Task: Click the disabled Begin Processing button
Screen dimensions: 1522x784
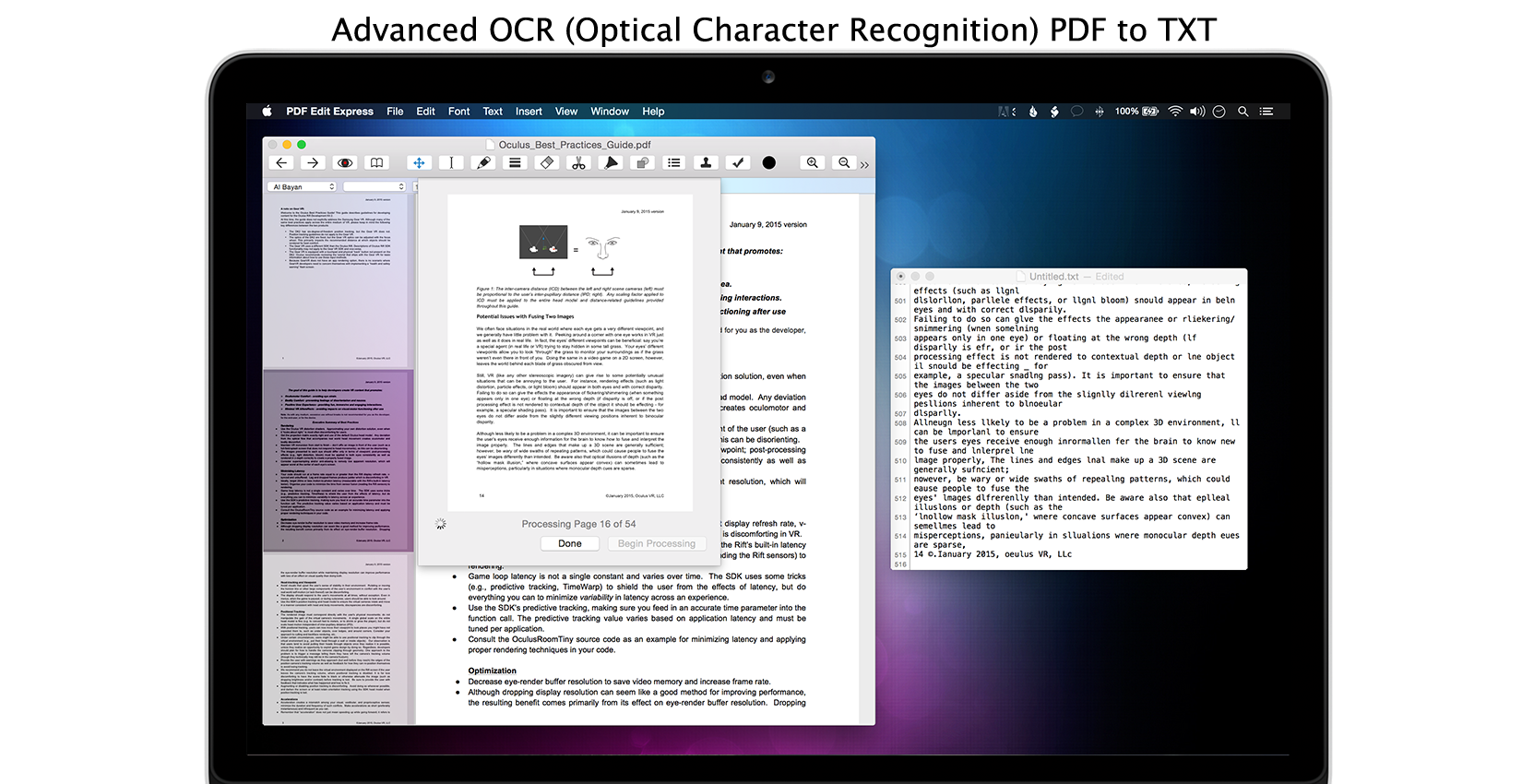Action: pos(657,544)
